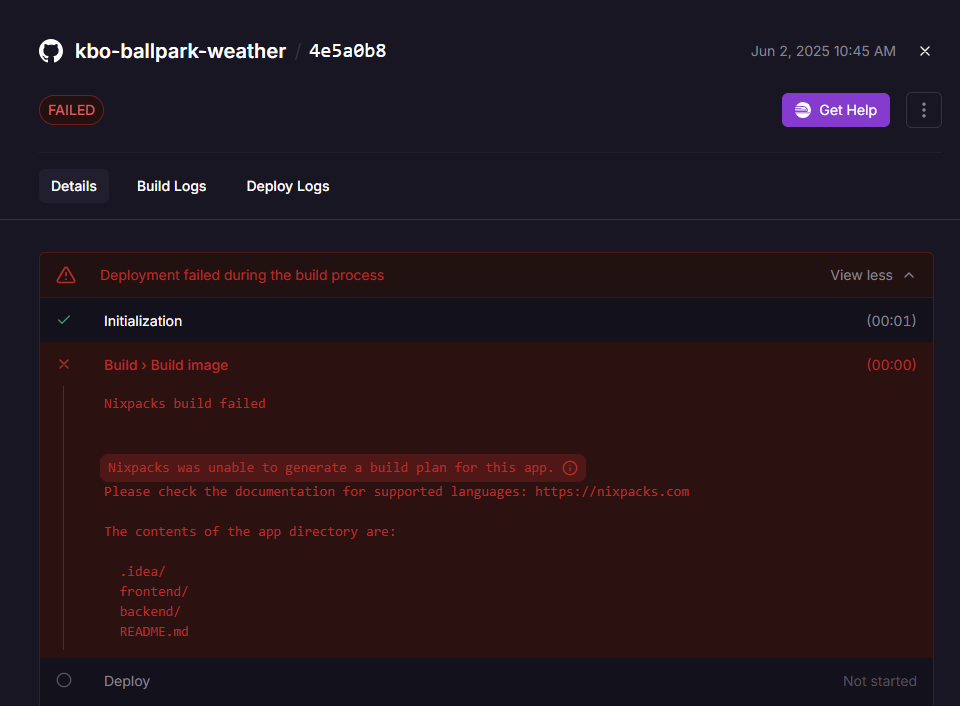Screen dimensions: 960x706
Task: Click the Get Help button
Action: point(835,110)
